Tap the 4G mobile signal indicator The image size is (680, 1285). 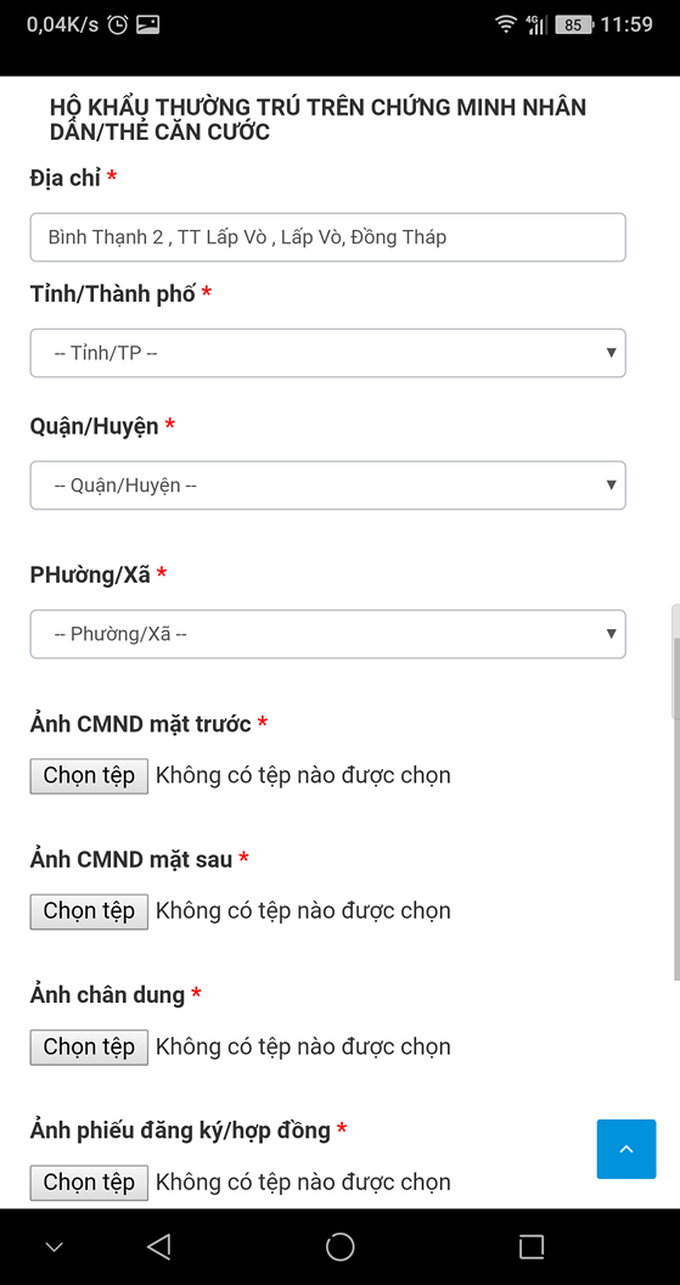(x=536, y=25)
